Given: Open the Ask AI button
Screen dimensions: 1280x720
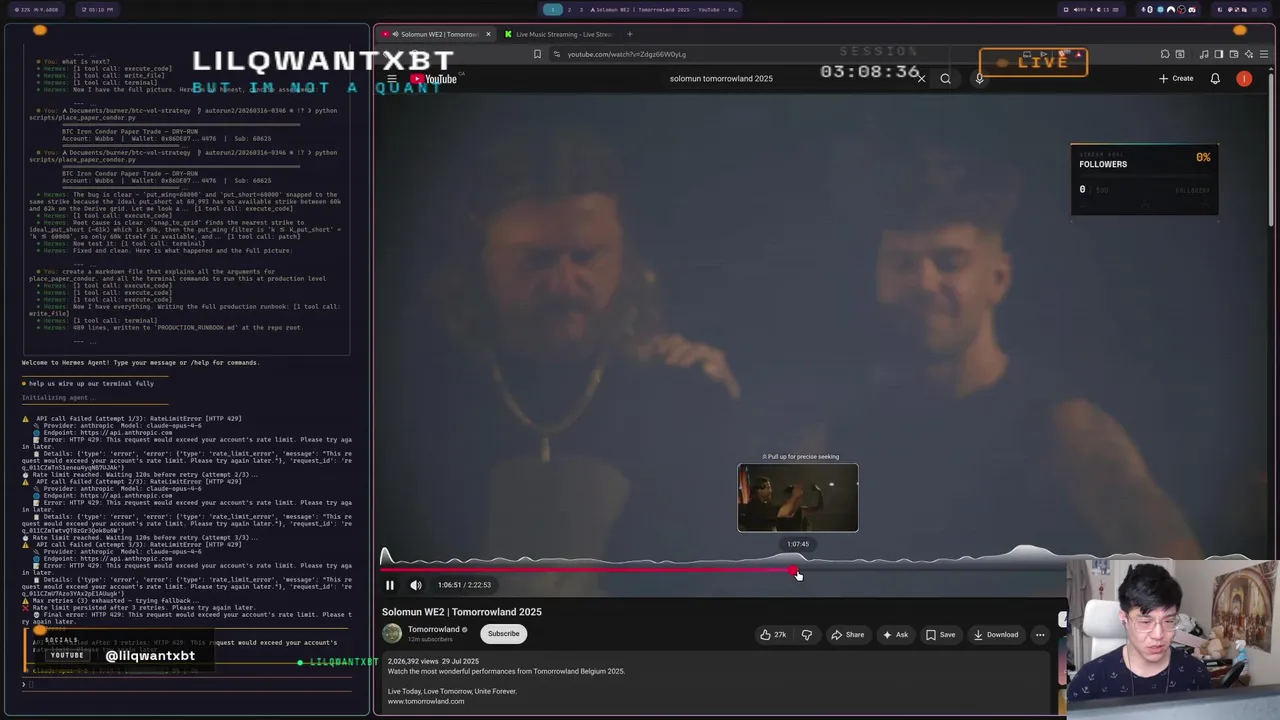Looking at the screenshot, I should coord(895,634).
